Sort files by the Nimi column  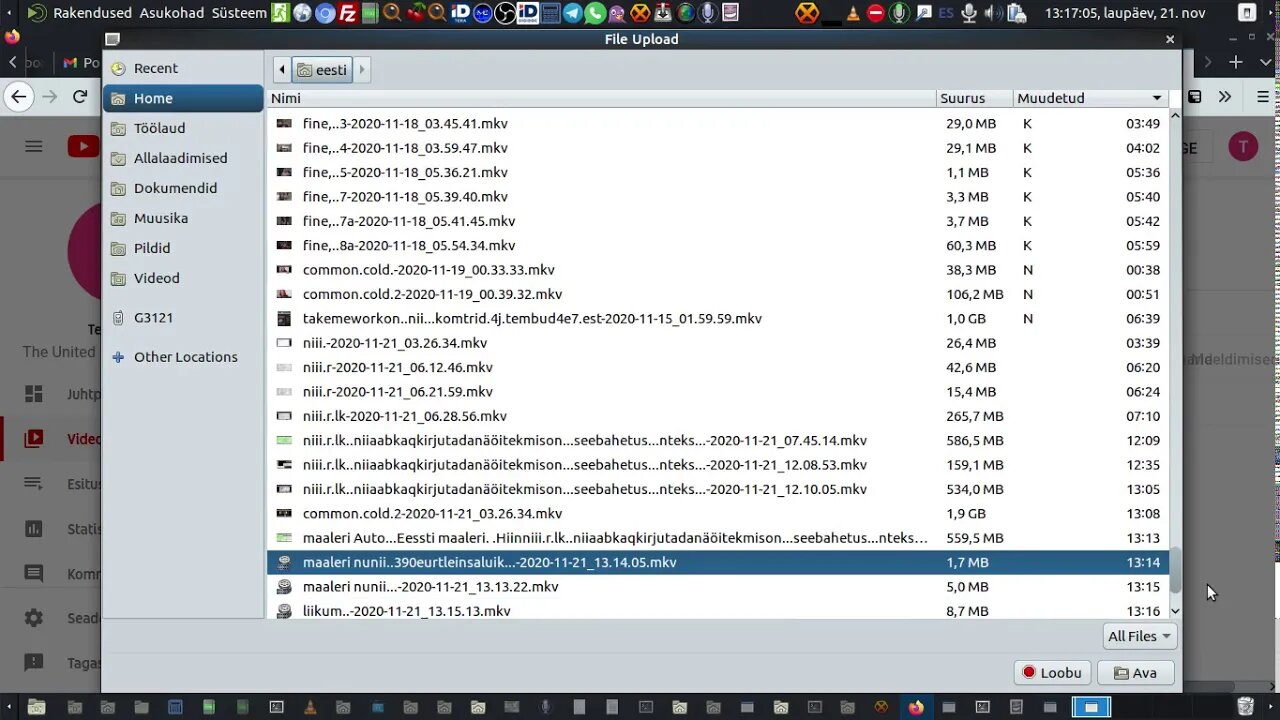coord(601,98)
